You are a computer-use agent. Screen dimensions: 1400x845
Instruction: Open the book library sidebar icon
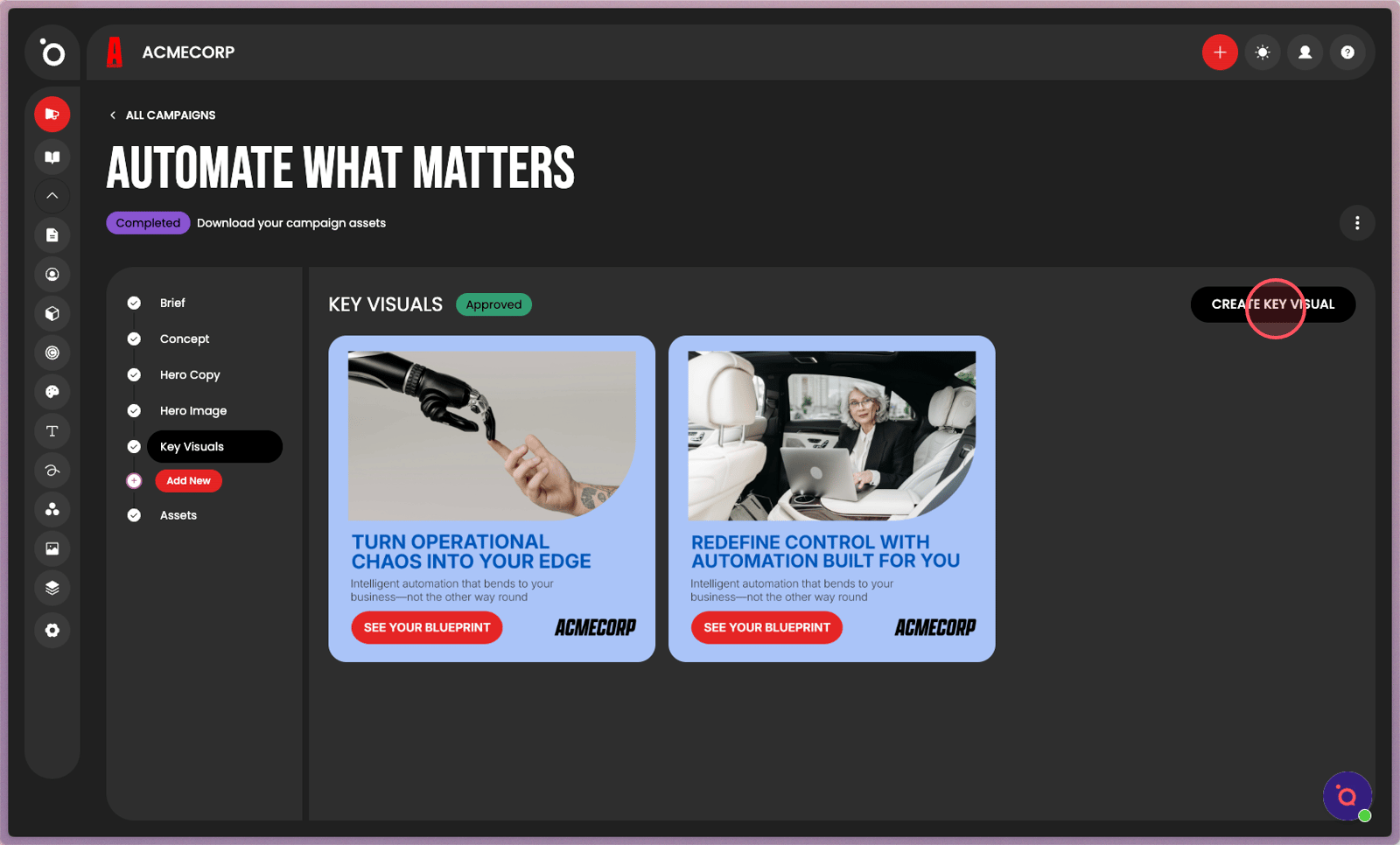[52, 157]
